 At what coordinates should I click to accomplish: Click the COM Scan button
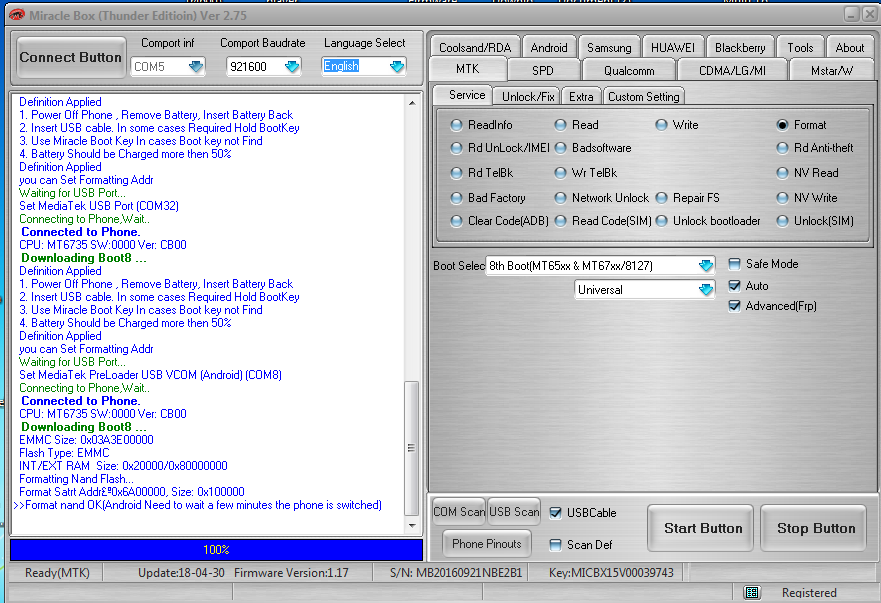(458, 511)
